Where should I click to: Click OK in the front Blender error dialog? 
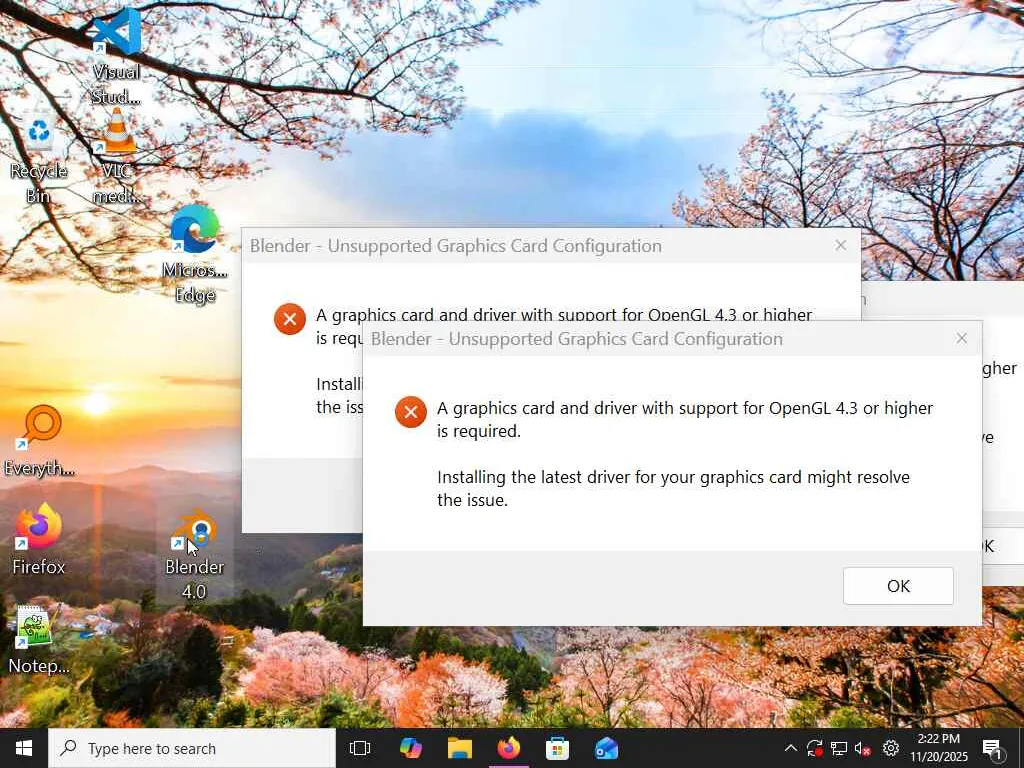[x=898, y=586]
